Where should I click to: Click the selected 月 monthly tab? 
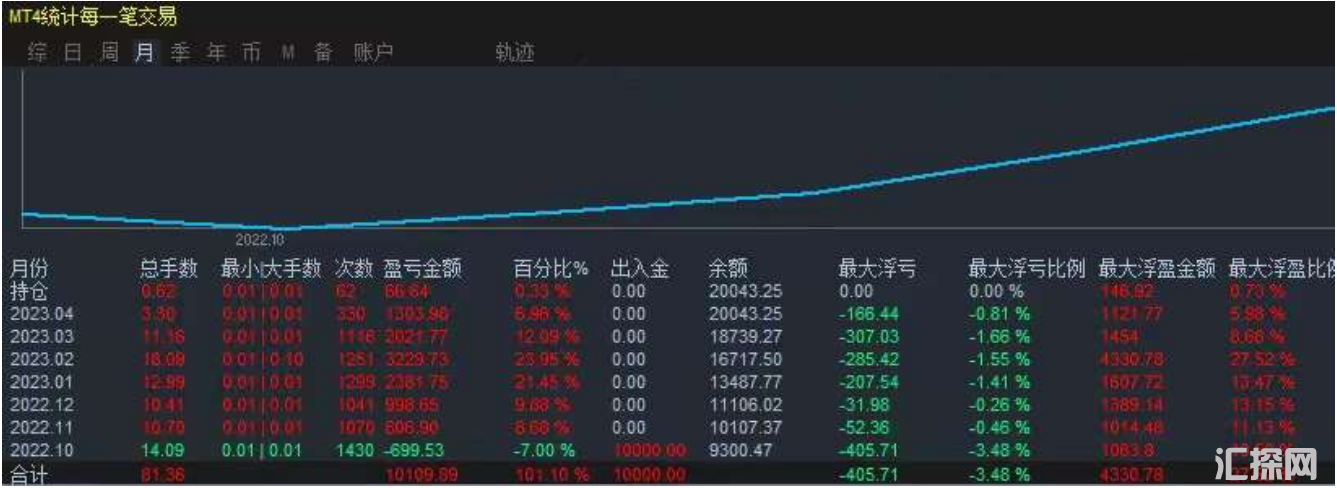(x=144, y=53)
